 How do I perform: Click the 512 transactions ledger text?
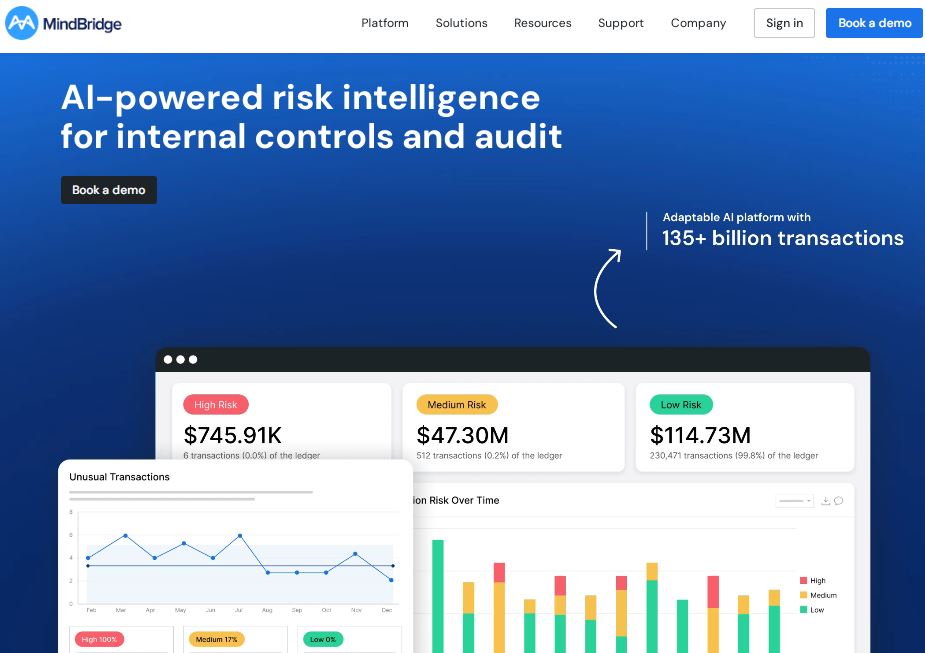pyautogui.click(x=489, y=455)
